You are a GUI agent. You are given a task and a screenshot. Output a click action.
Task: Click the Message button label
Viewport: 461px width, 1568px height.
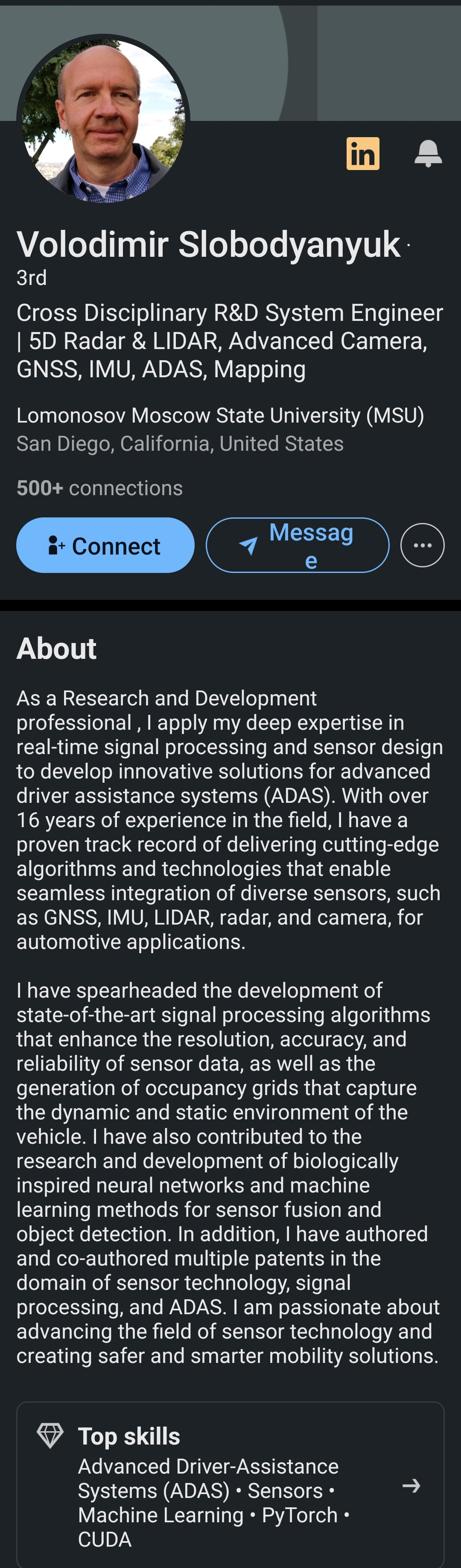(x=311, y=546)
